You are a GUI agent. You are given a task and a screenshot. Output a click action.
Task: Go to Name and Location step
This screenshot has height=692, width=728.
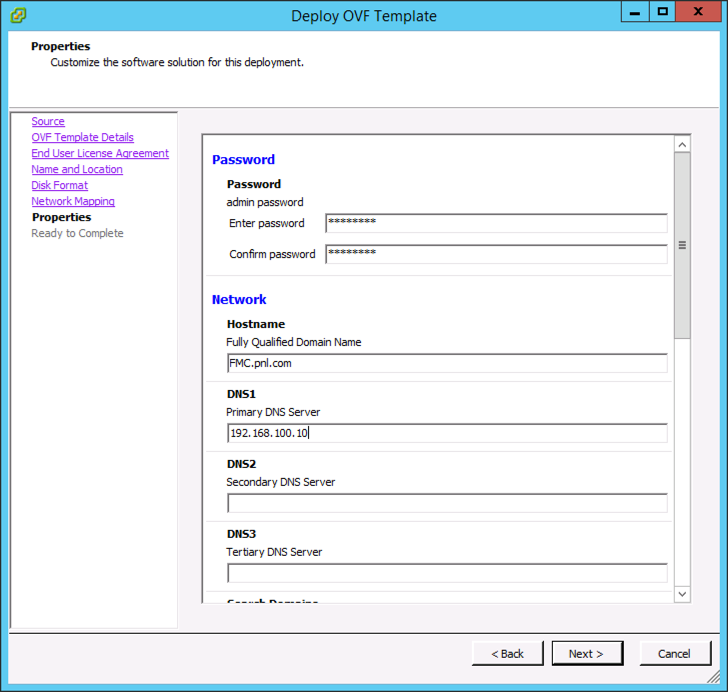(77, 169)
